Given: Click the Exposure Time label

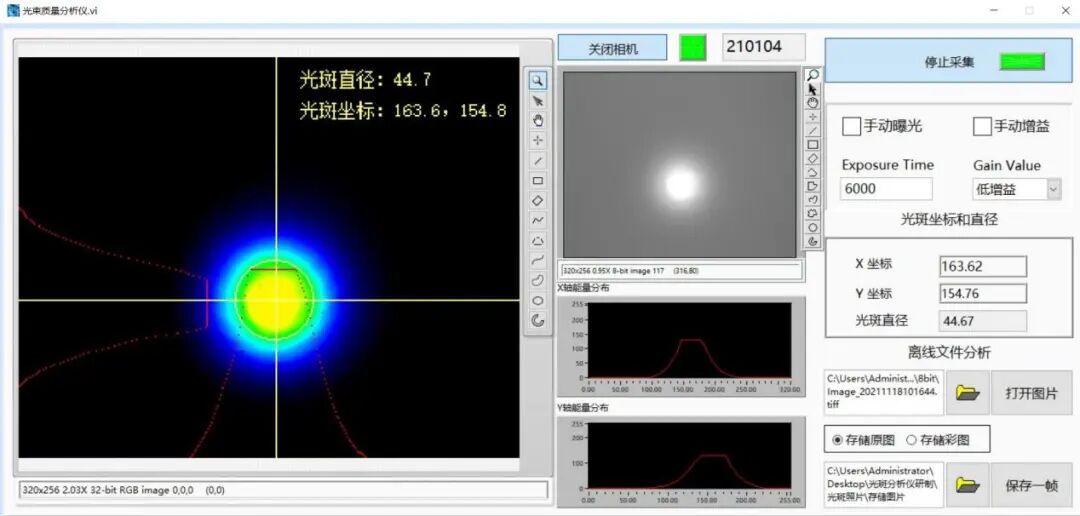Looking at the screenshot, I should [888, 165].
